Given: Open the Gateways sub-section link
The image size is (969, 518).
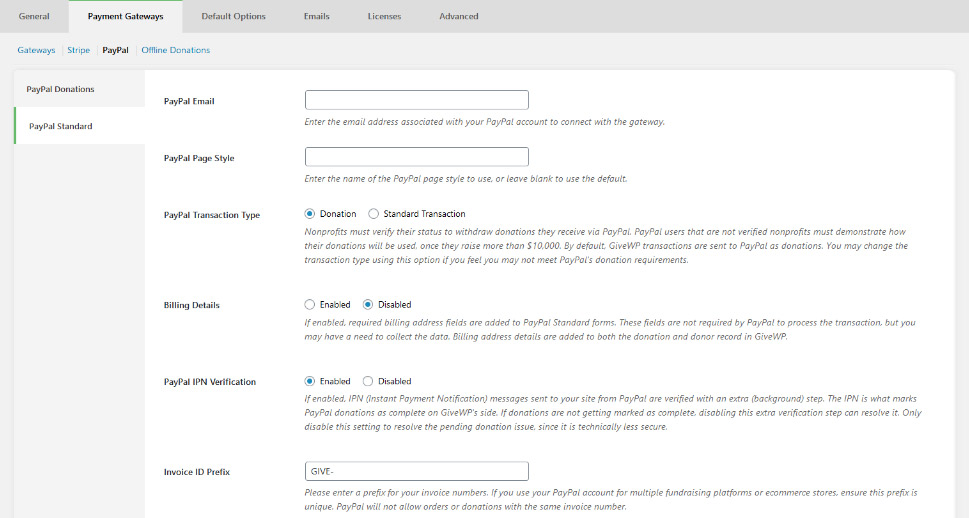Looking at the screenshot, I should [x=36, y=50].
